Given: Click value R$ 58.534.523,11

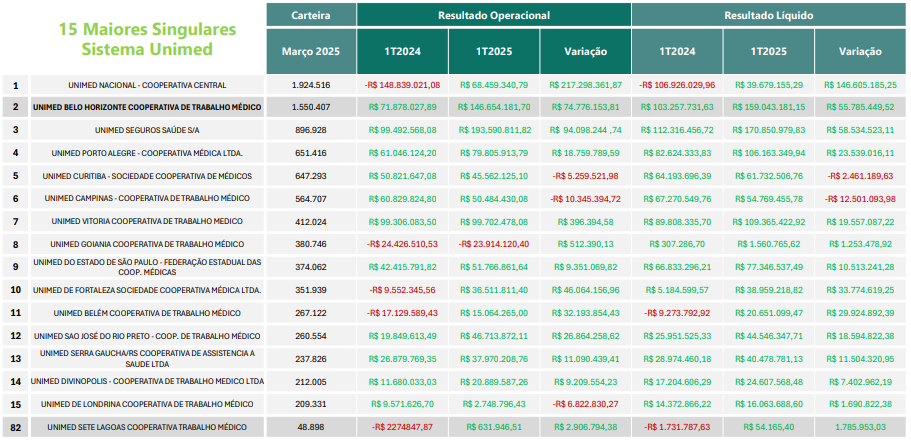Looking at the screenshot, I should tap(859, 130).
